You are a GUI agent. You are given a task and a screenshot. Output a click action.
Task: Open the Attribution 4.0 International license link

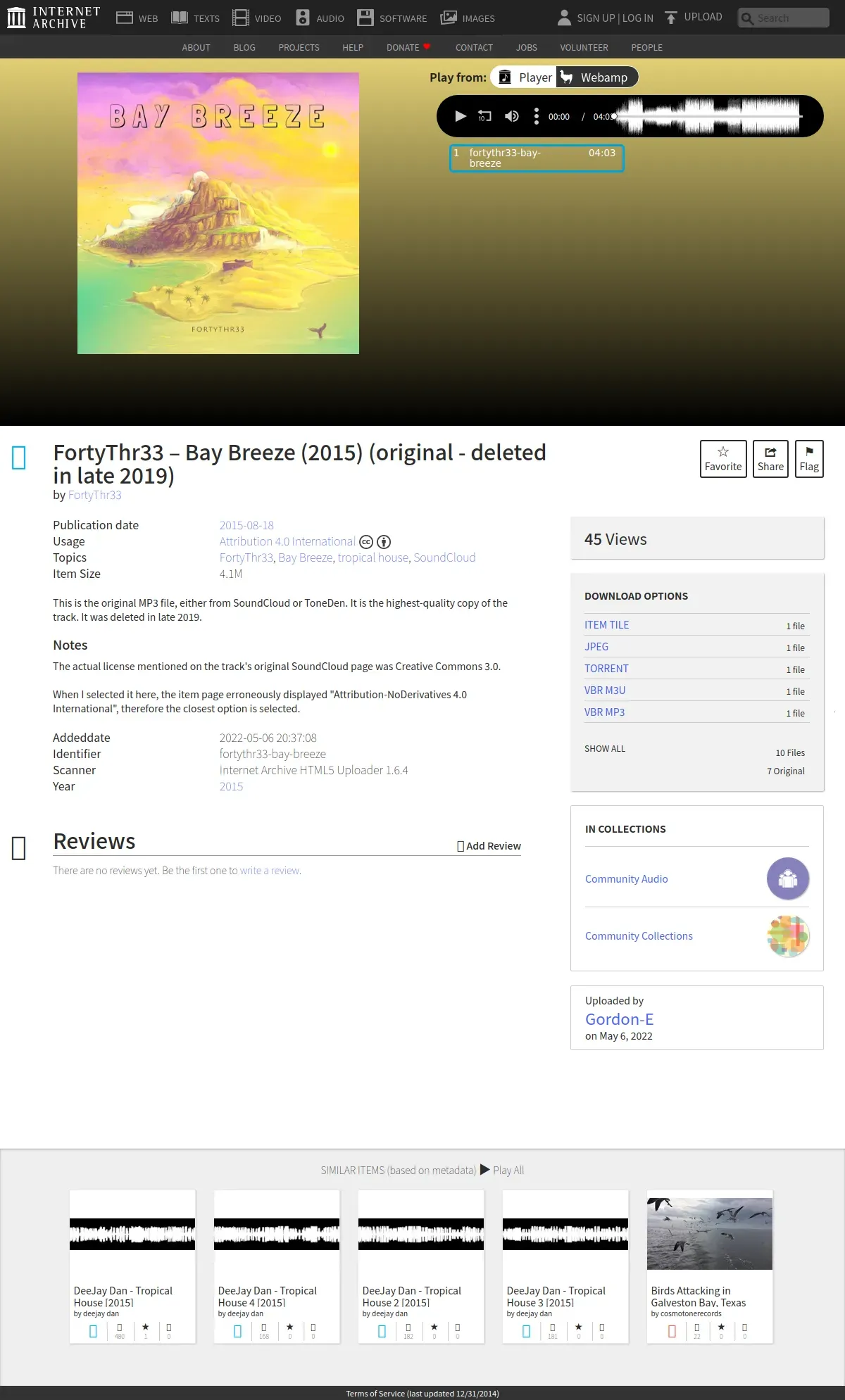(287, 541)
